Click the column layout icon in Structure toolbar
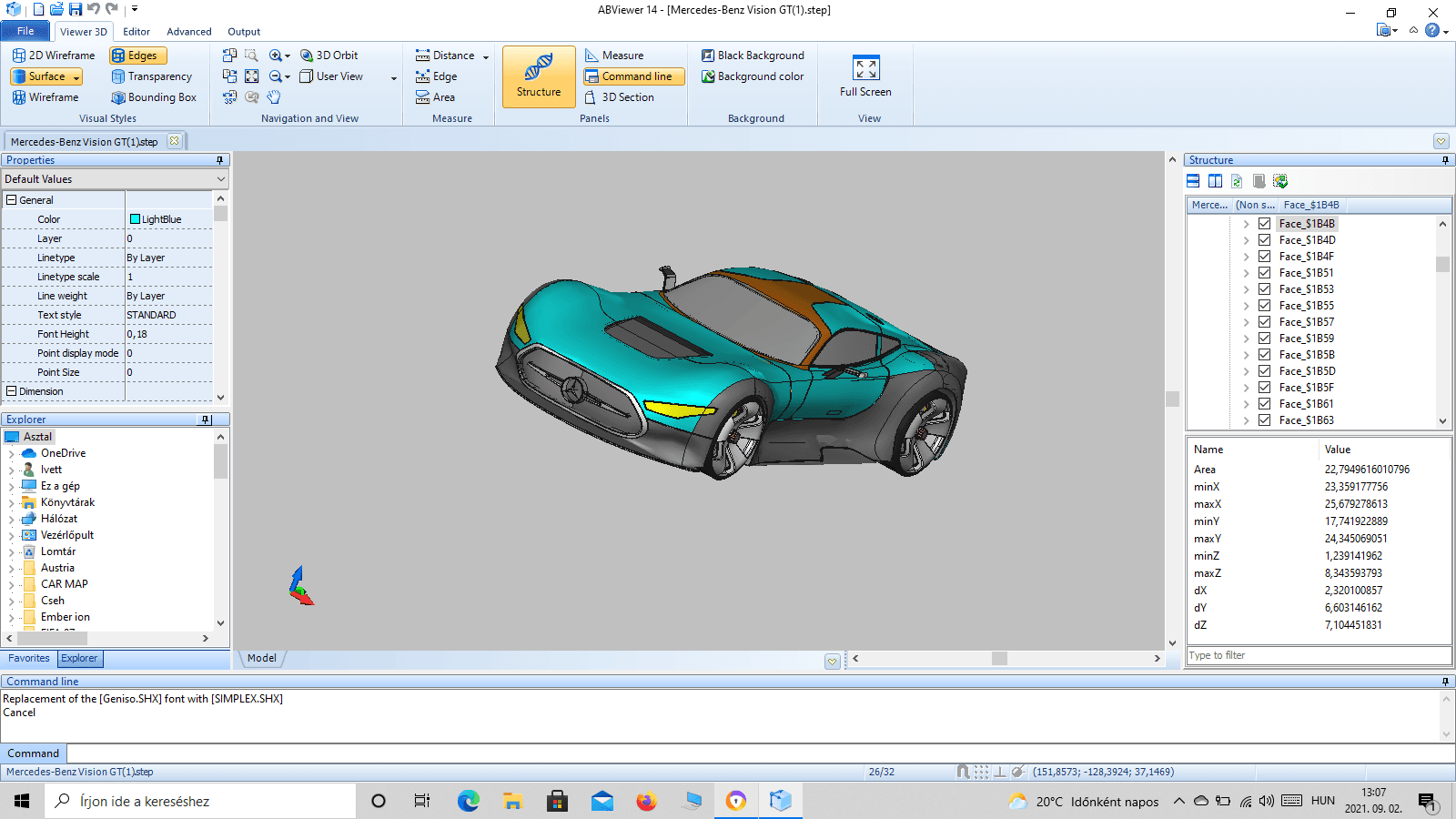The width and height of the screenshot is (1456, 819). click(1215, 181)
